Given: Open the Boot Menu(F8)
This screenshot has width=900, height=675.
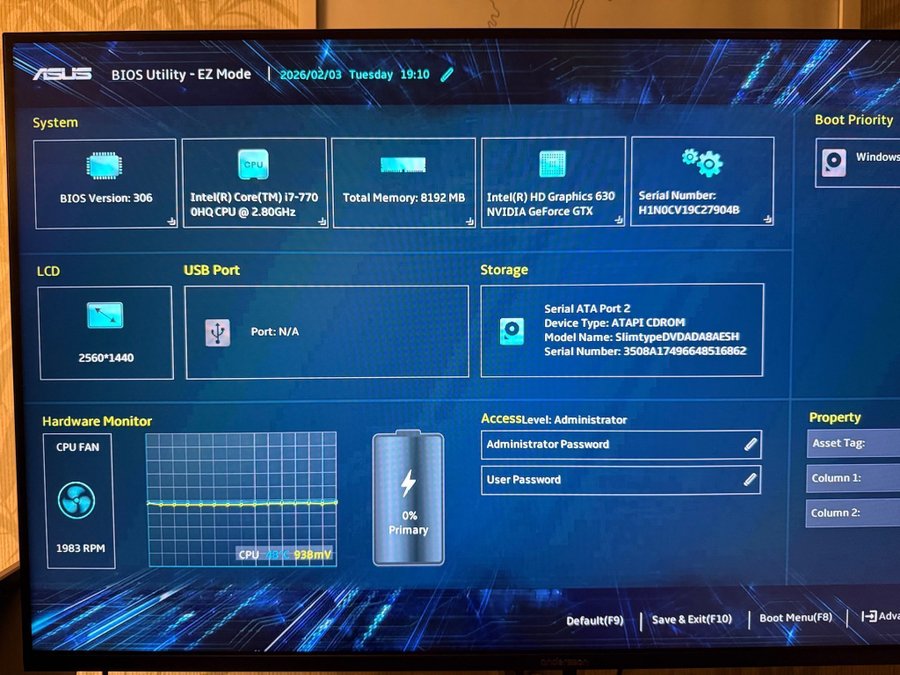Looking at the screenshot, I should (x=796, y=619).
